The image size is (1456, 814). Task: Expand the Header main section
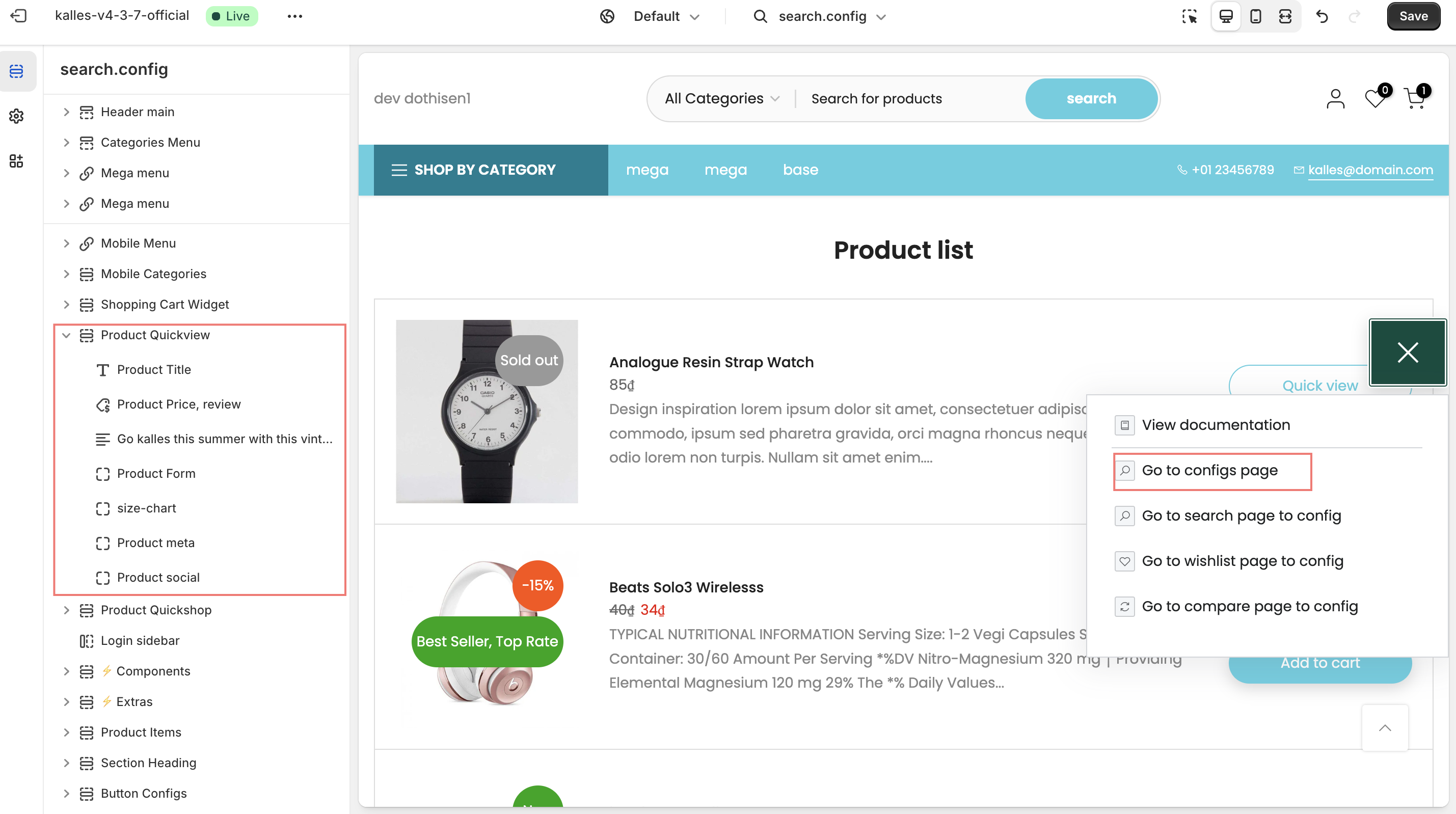tap(66, 112)
